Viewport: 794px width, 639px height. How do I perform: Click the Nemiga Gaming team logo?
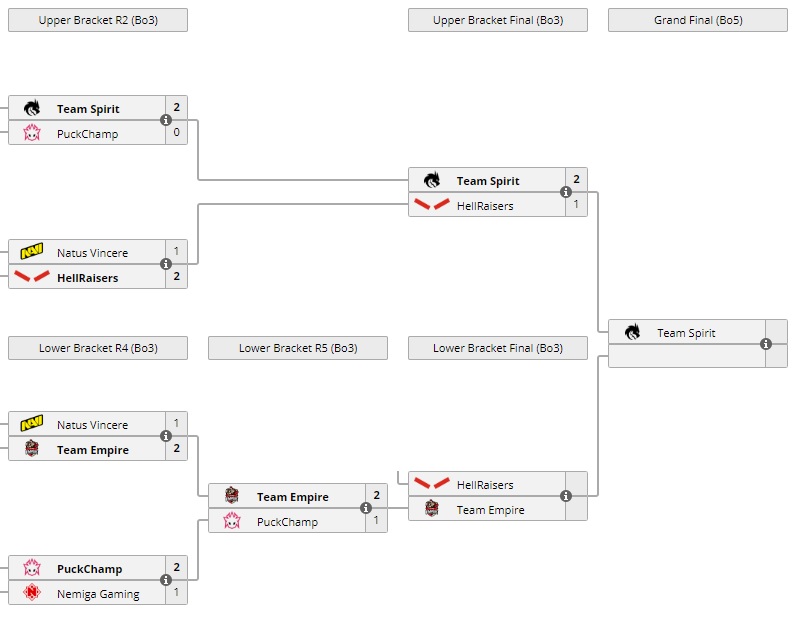coord(32,593)
